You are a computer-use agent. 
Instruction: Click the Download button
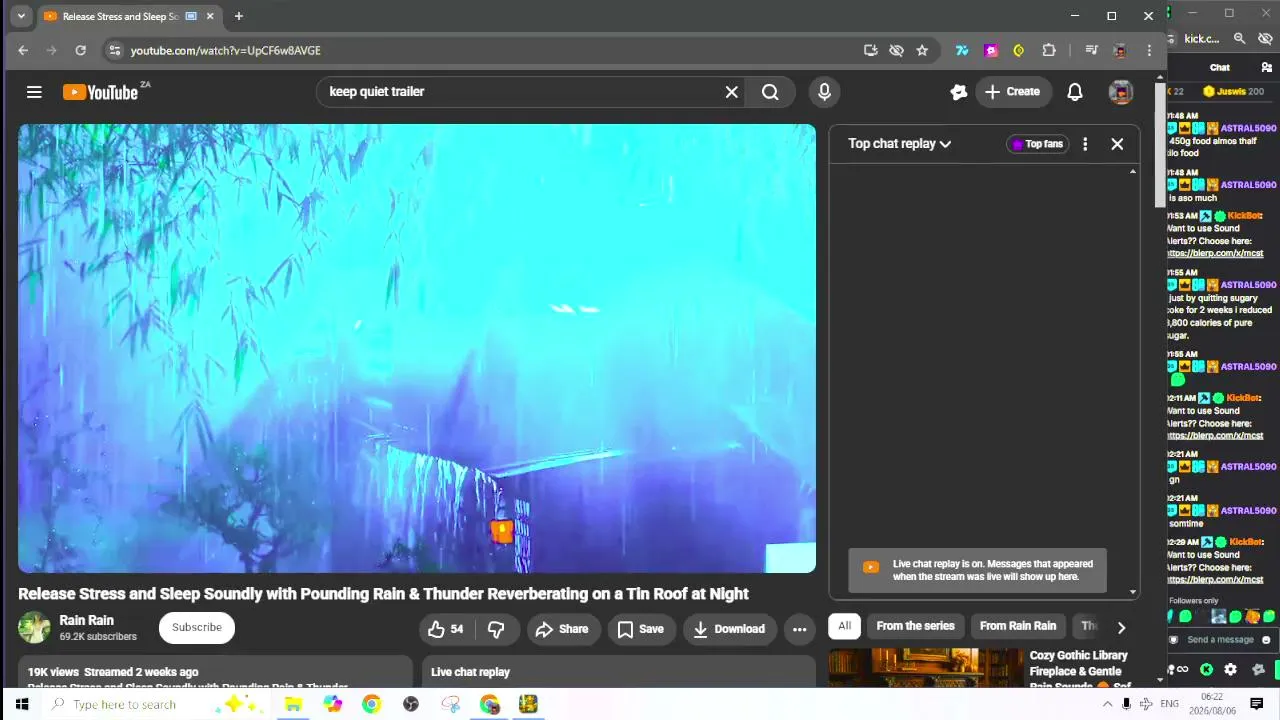(x=729, y=629)
